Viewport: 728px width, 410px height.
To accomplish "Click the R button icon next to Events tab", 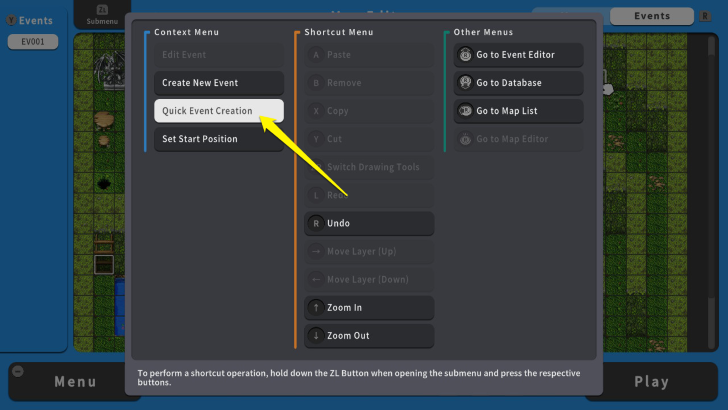I will tap(705, 16).
